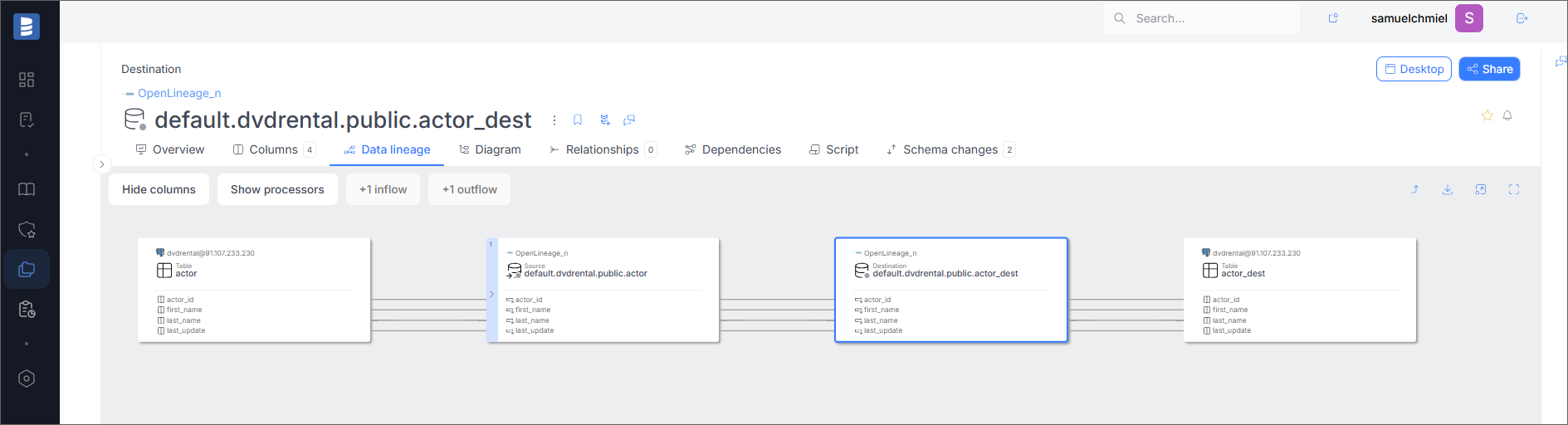Click OpenLineage_n label on the source node
This screenshot has width=1568, height=425.
tap(541, 253)
